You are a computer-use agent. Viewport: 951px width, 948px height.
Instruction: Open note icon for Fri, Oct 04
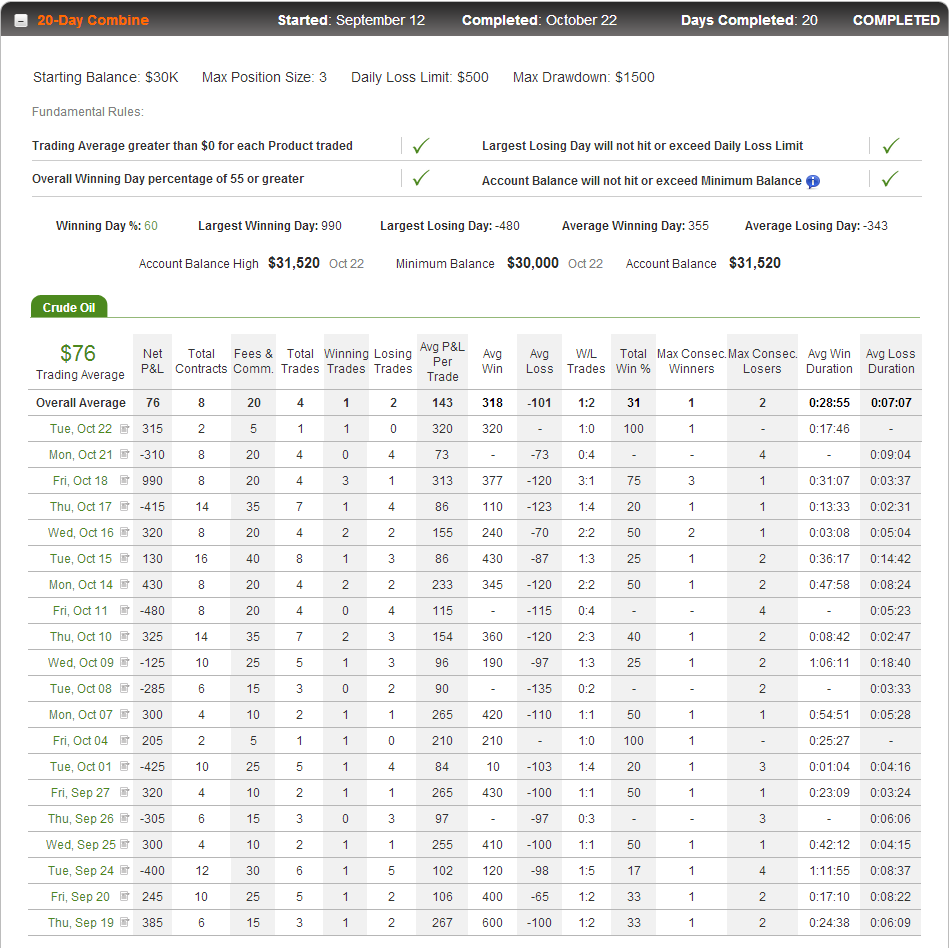[124, 740]
